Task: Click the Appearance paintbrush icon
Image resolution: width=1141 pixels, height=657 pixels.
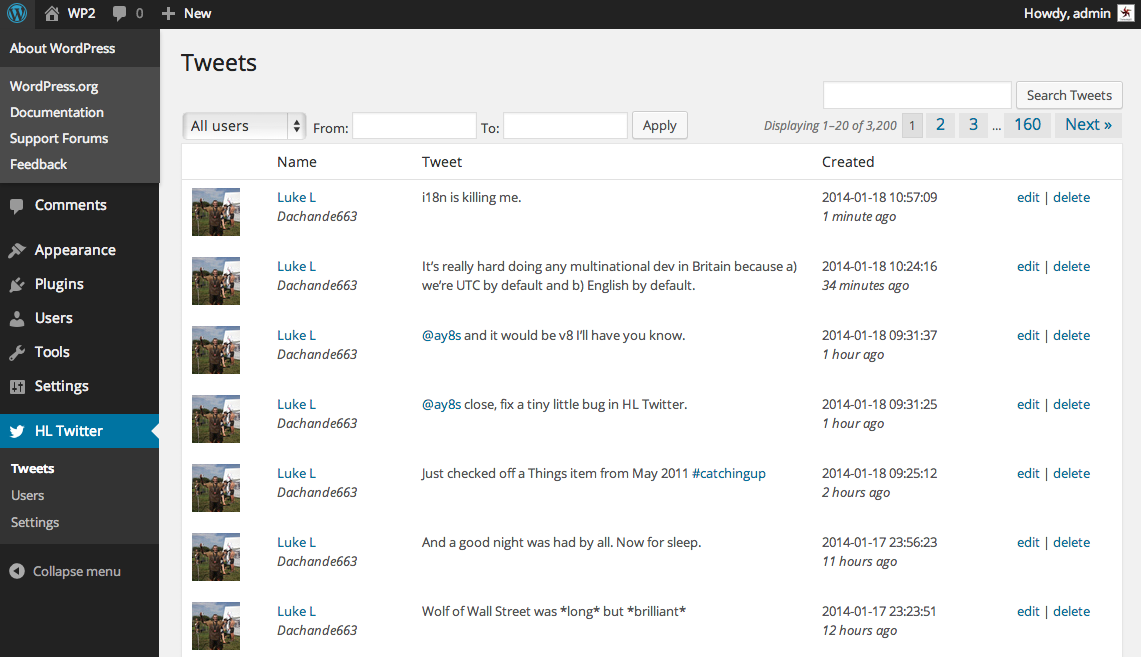Action: click(x=17, y=250)
